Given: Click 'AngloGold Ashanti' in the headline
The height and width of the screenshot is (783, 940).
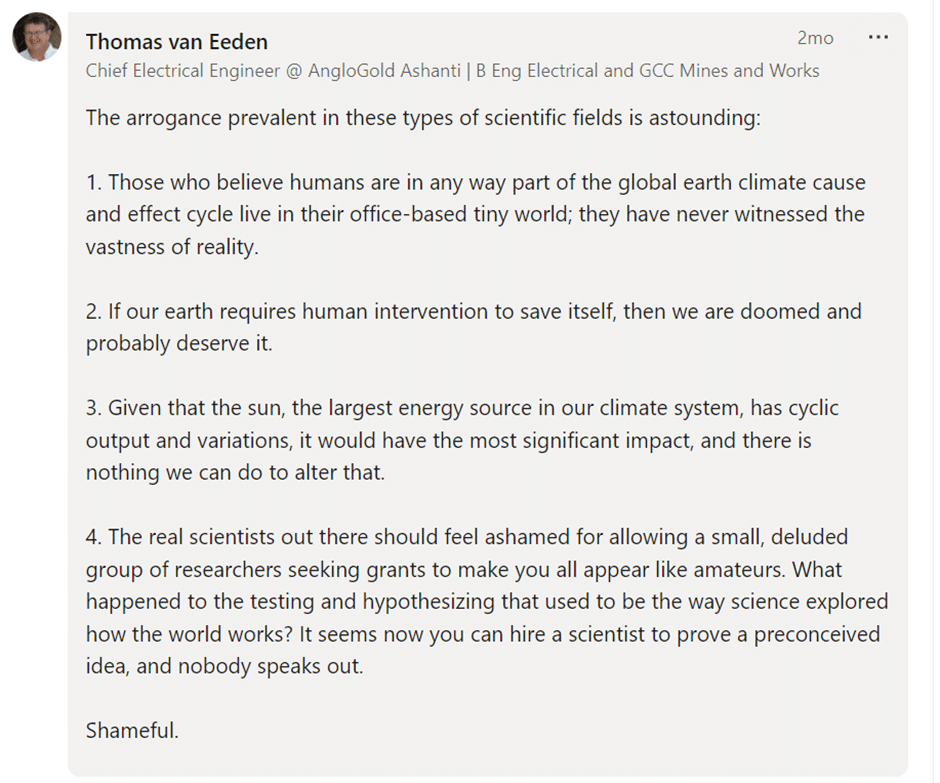Looking at the screenshot, I should coord(384,71).
